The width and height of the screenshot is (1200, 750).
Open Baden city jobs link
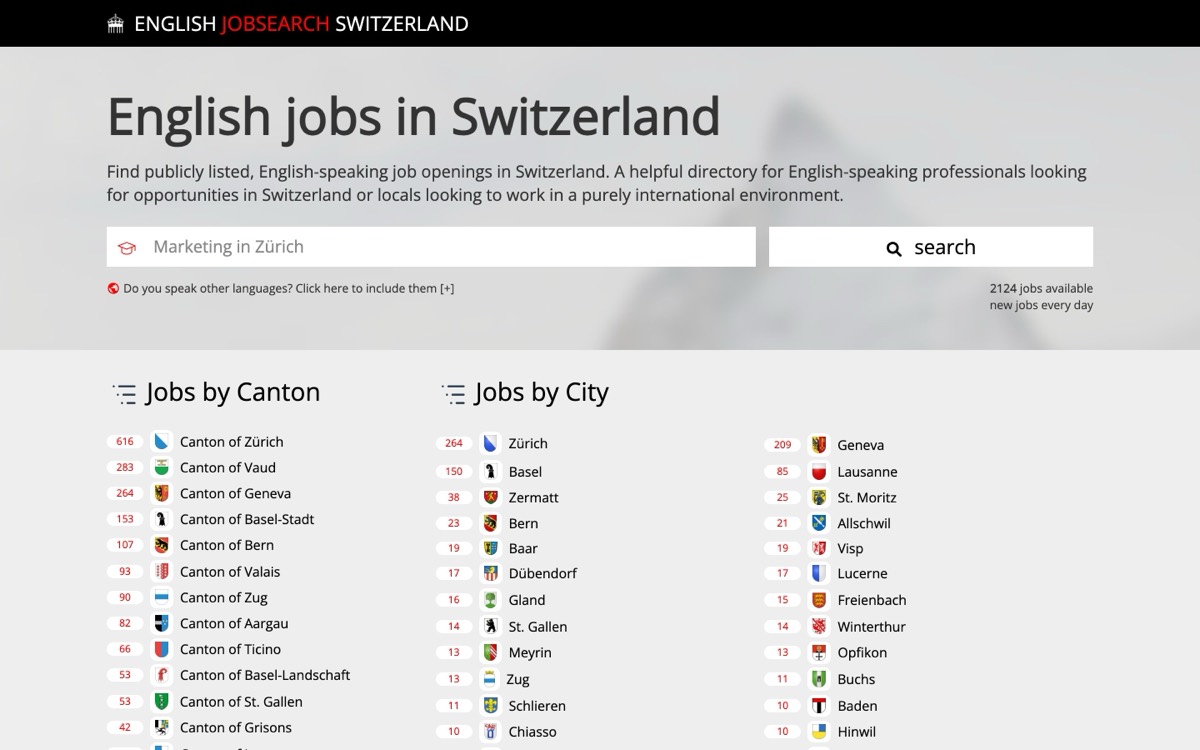pos(857,705)
